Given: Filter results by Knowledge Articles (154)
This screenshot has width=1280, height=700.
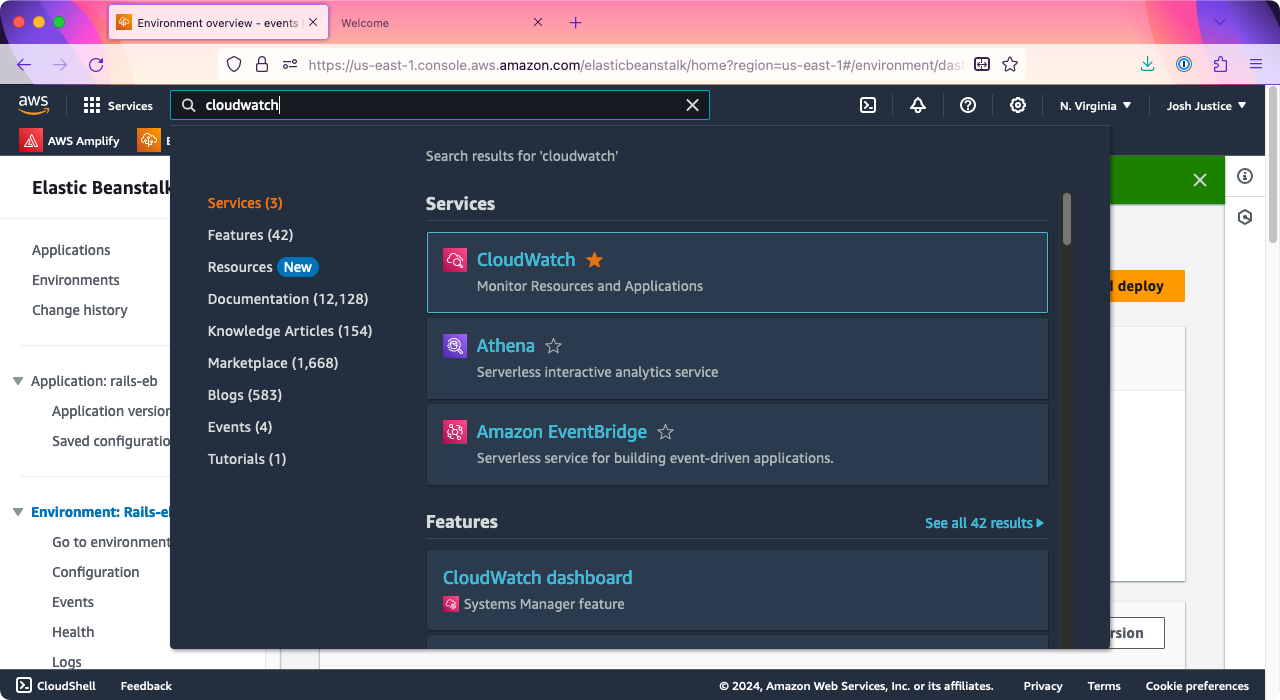Looking at the screenshot, I should [x=290, y=331].
